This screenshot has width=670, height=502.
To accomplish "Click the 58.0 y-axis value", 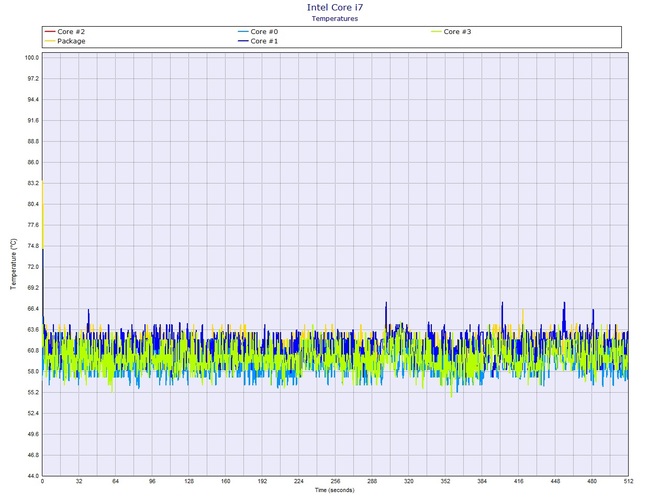I will [x=33, y=372].
